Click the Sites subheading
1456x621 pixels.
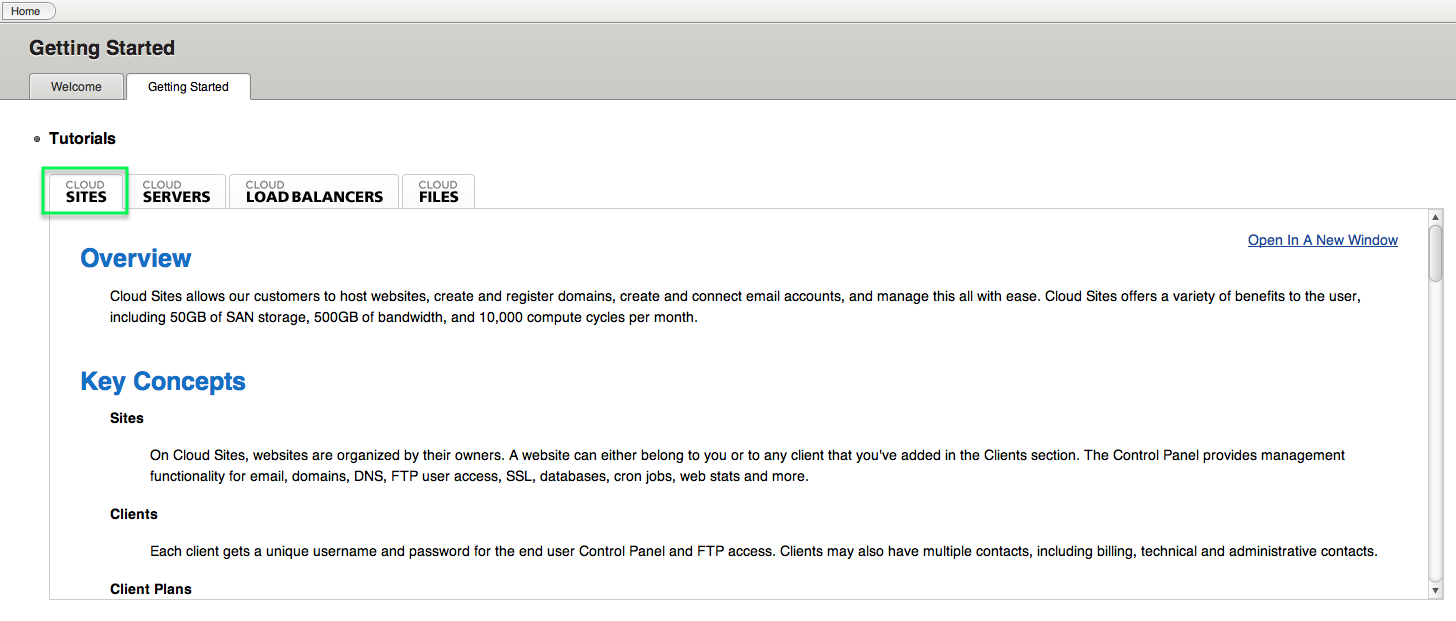[127, 418]
